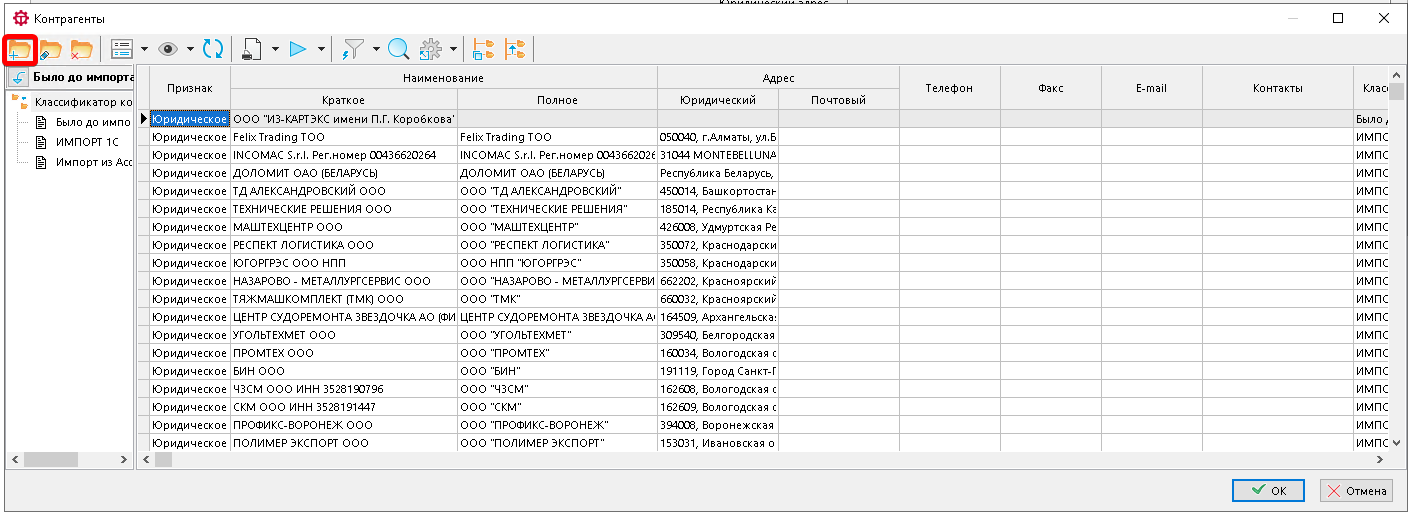Click the Контакты column header
This screenshot has height=515, width=1409.
pos(1278,88)
